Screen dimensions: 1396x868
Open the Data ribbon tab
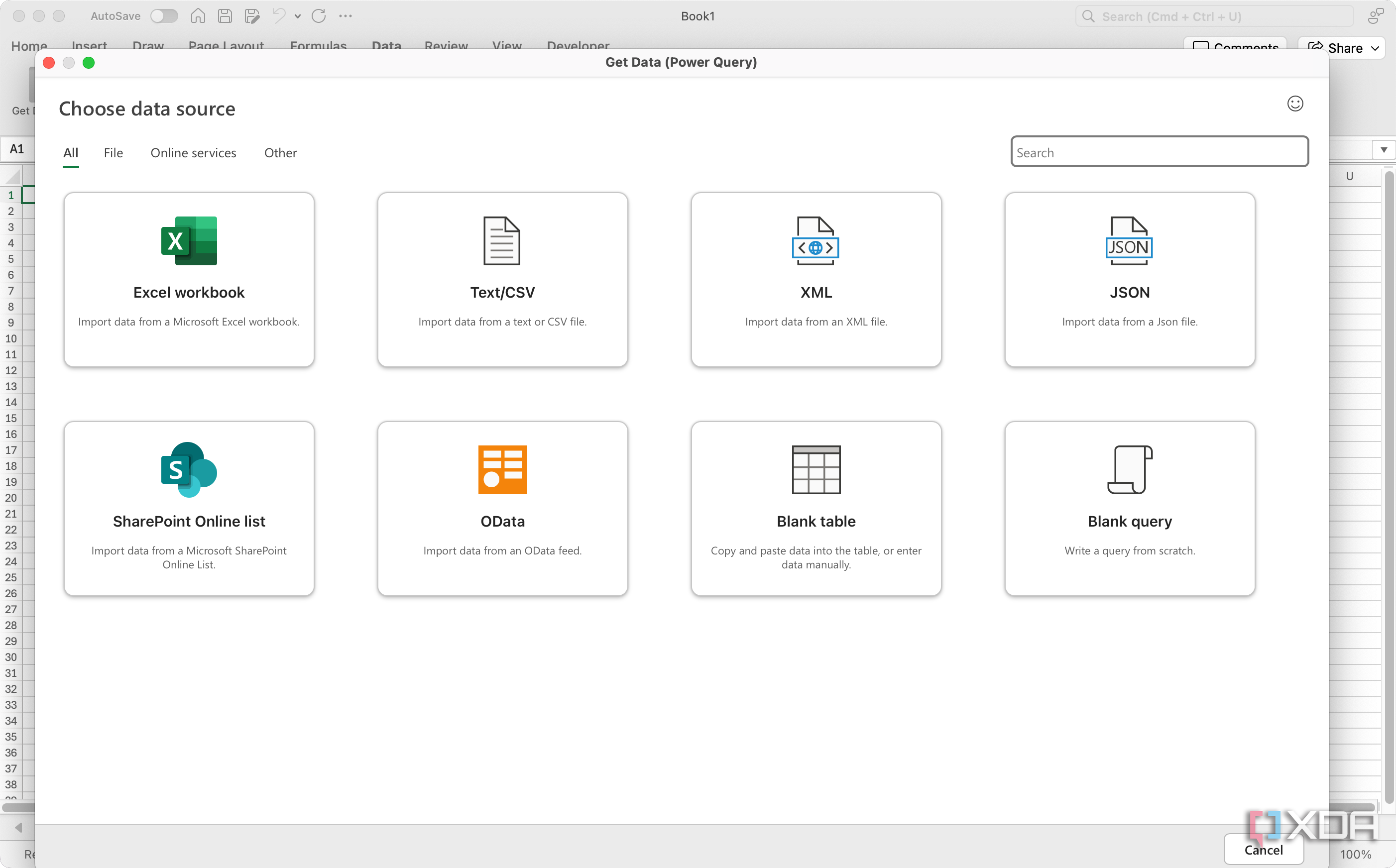tap(386, 45)
